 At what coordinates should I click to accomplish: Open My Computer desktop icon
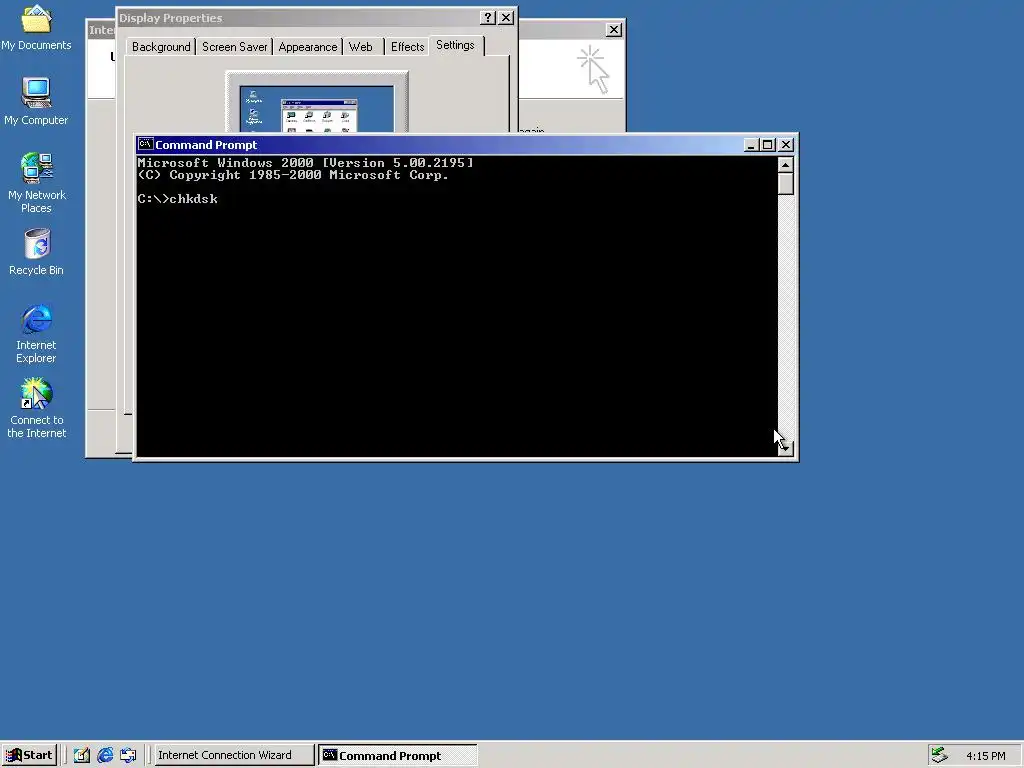point(36,101)
